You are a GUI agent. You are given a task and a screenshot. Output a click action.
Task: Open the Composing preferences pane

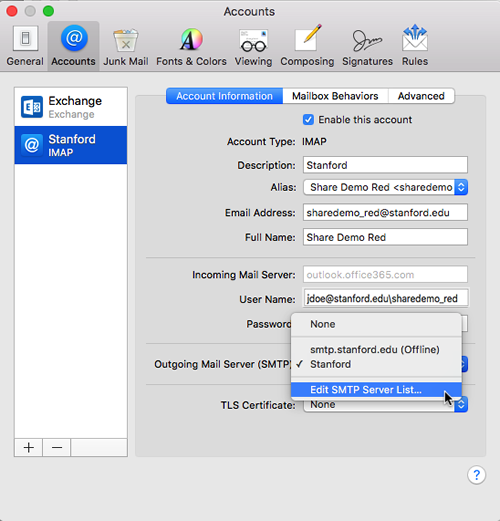307,46
